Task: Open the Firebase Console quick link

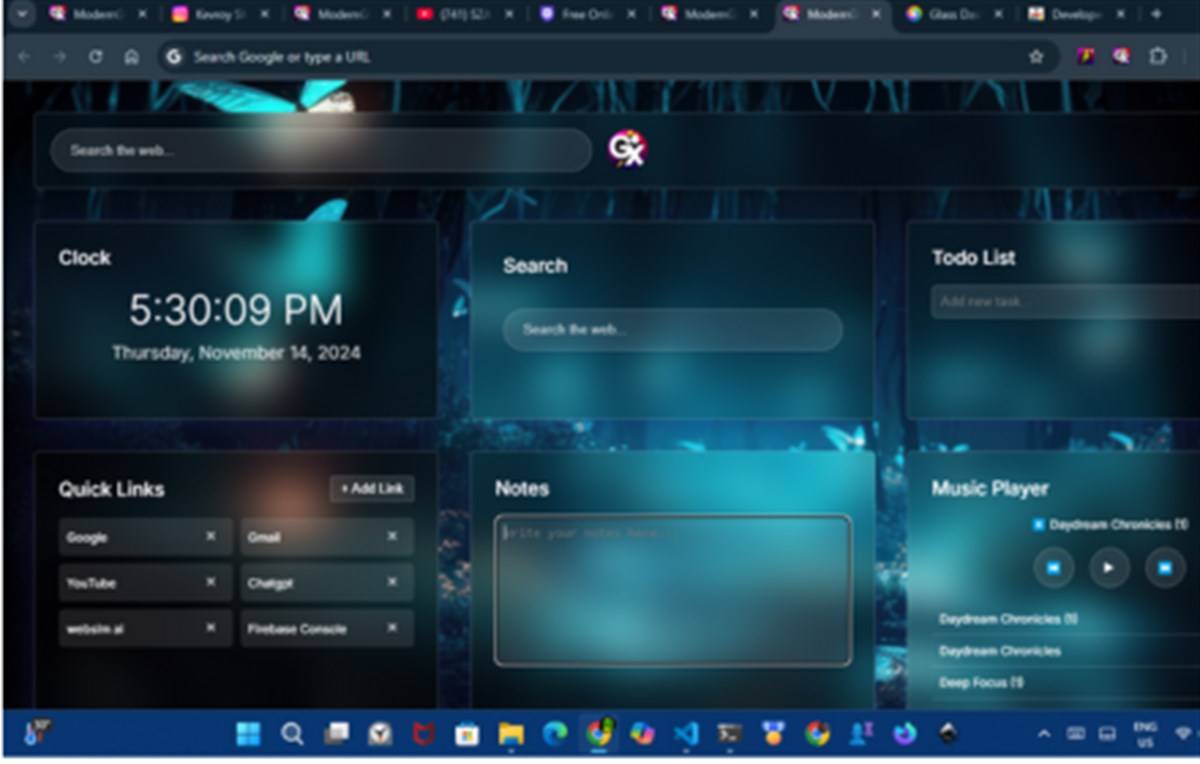Action: pos(326,628)
